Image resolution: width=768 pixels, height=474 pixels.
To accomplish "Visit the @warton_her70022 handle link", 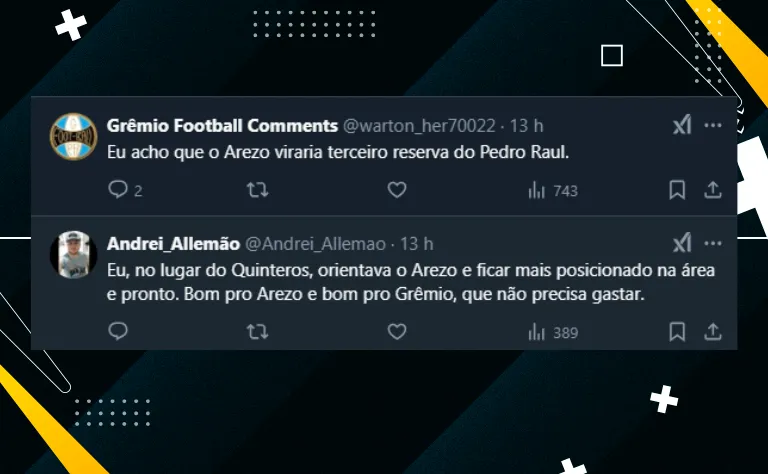I will tap(419, 126).
